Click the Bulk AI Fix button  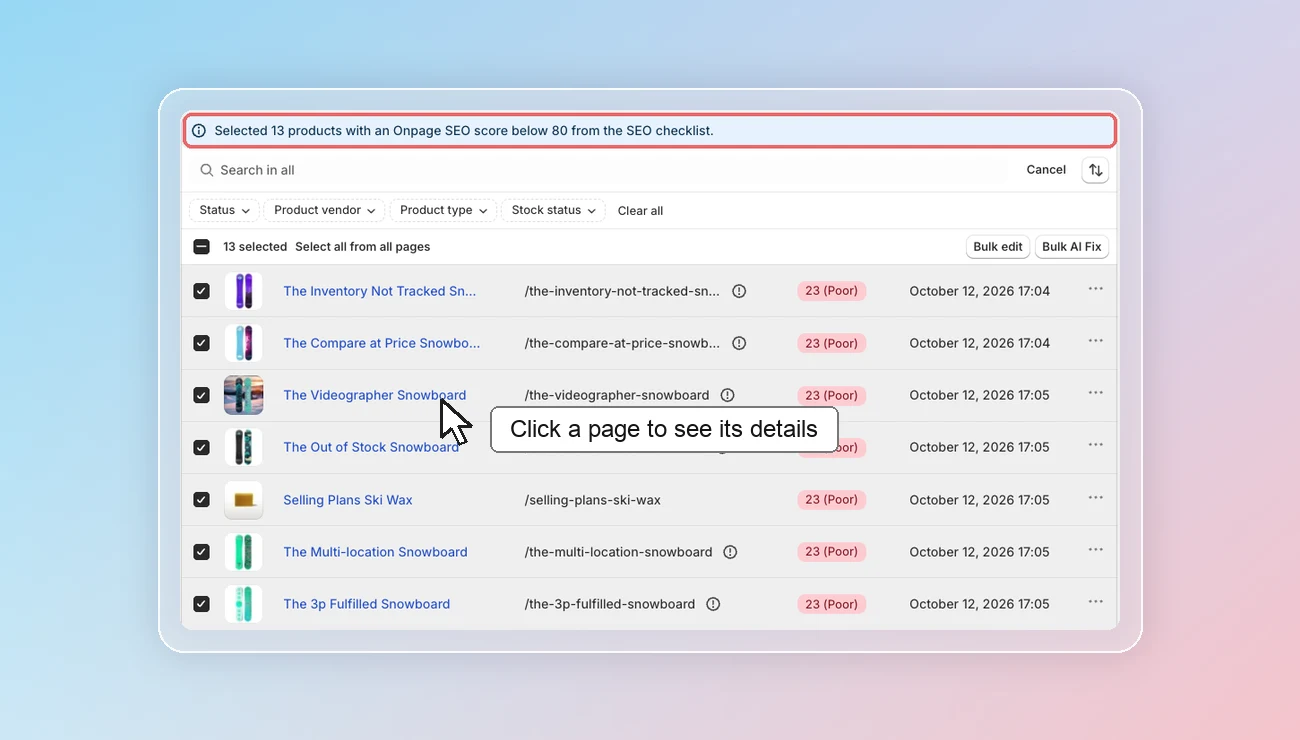point(1072,247)
